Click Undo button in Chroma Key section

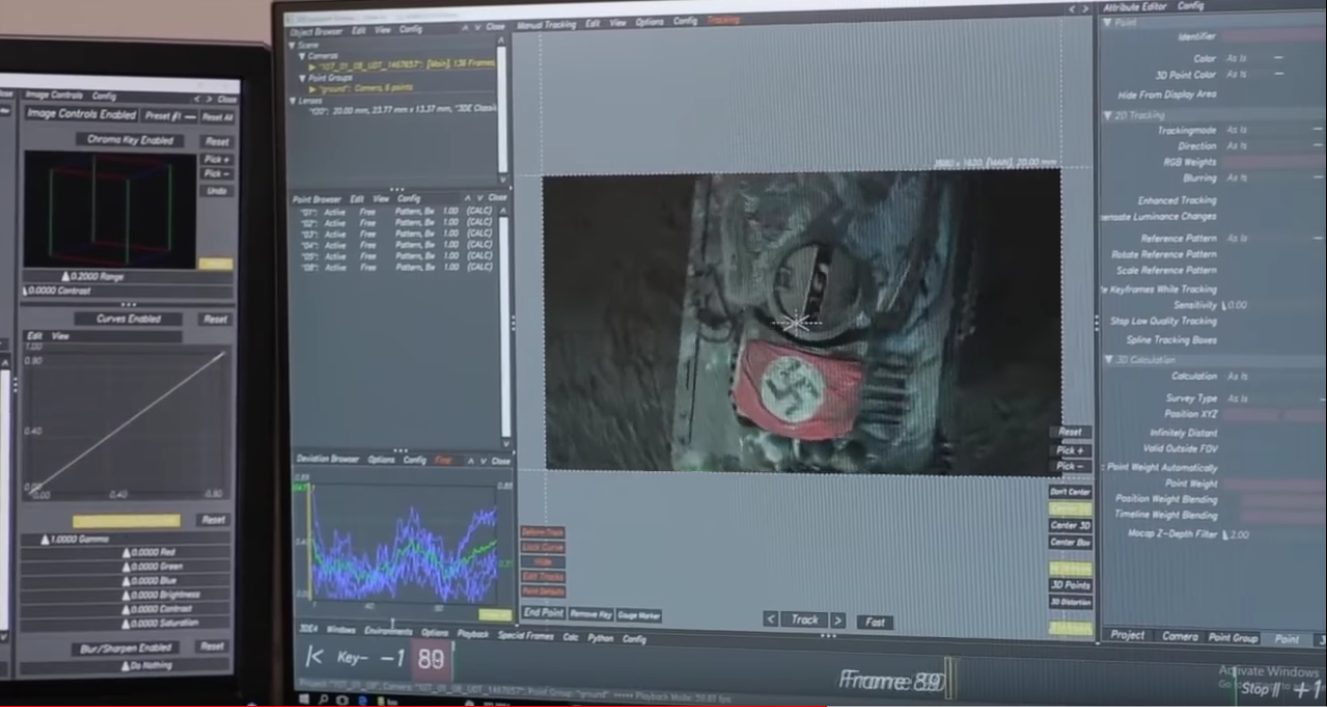pyautogui.click(x=217, y=190)
